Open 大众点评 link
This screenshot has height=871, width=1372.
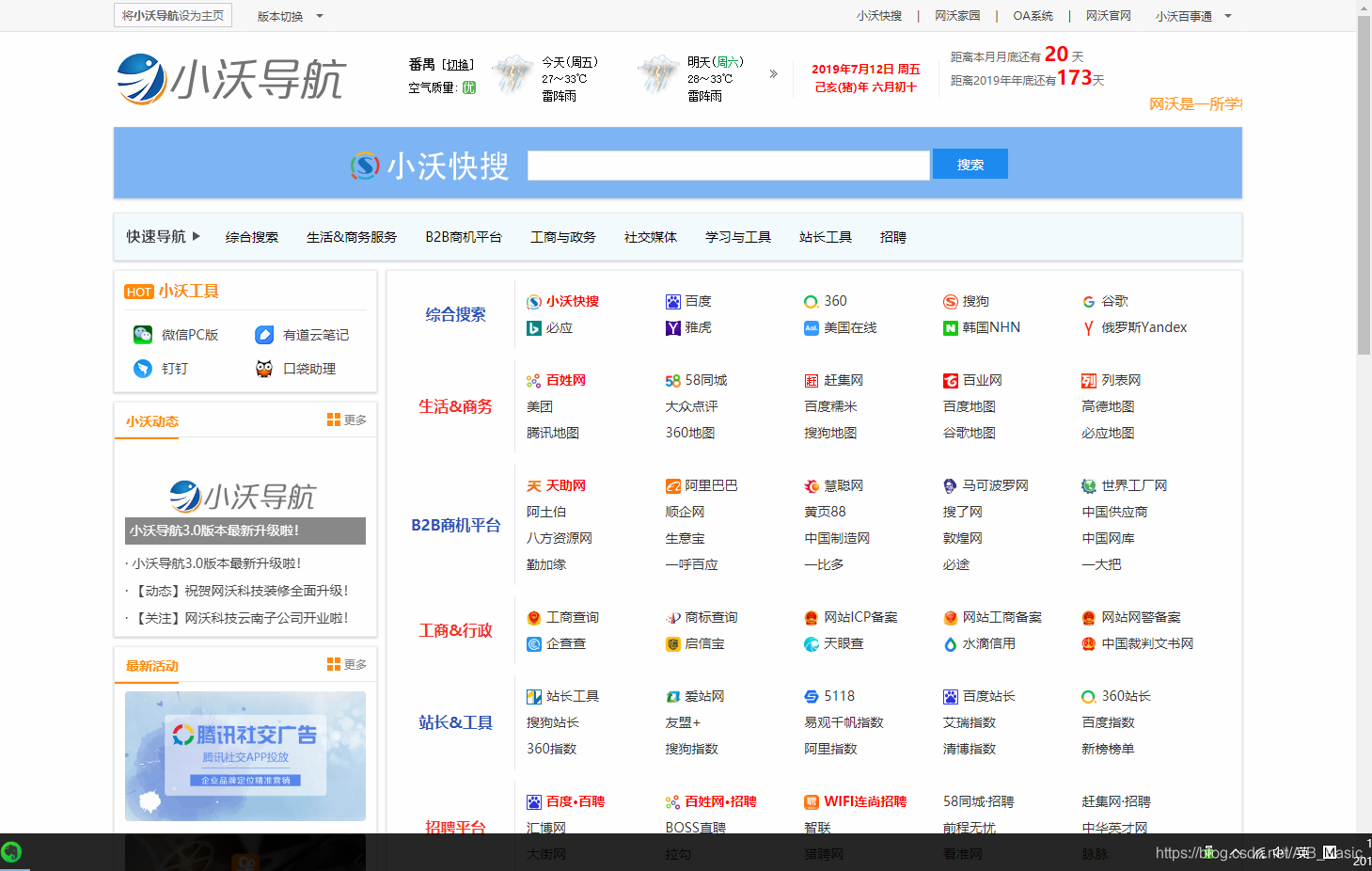692,406
